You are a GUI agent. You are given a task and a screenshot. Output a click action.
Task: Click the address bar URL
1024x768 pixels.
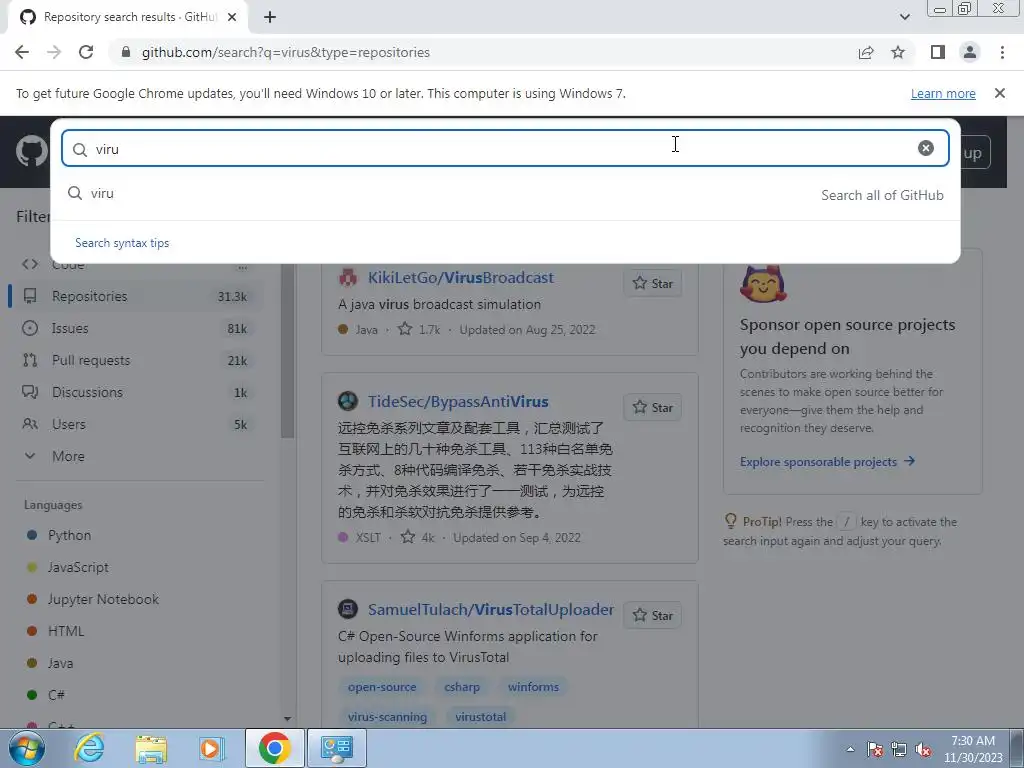(x=285, y=52)
